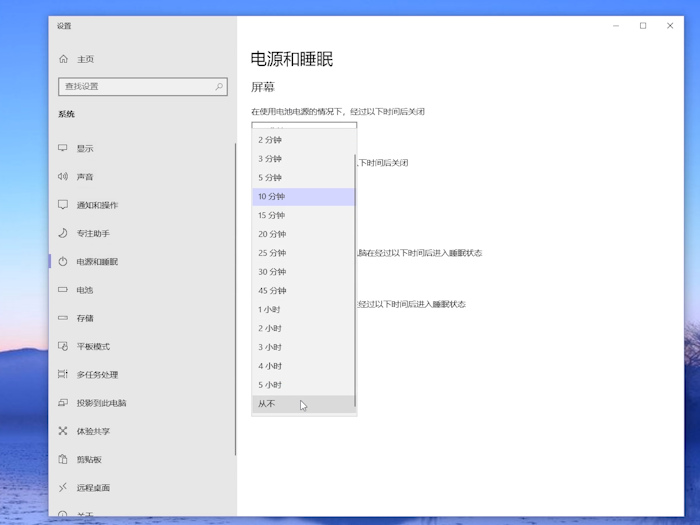Open 剪贴板 settings label
This screenshot has width=700, height=525.
(89, 459)
